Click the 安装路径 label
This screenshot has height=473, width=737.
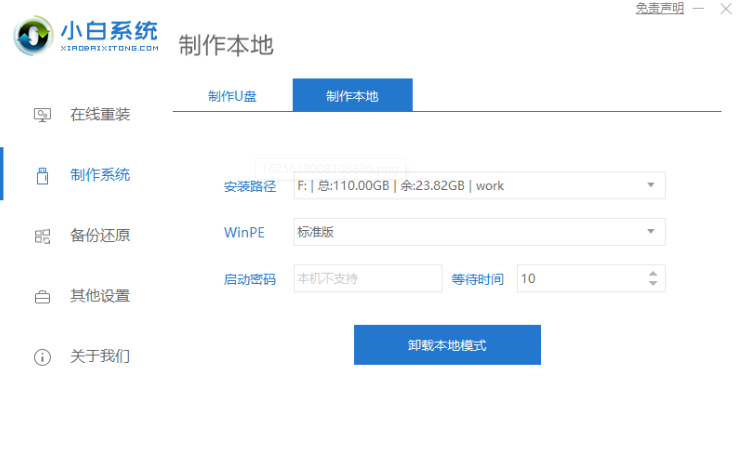tap(250, 187)
